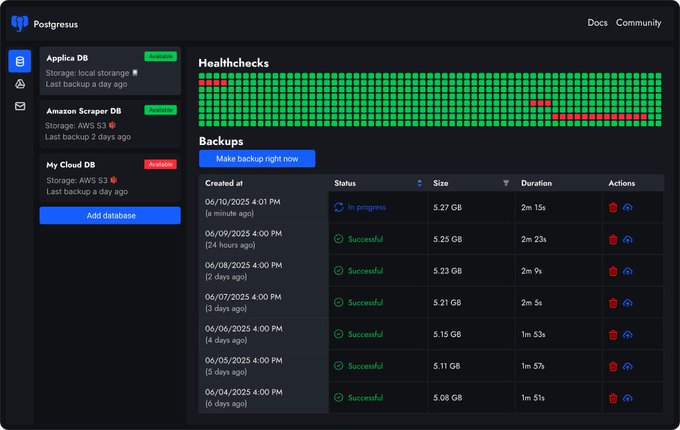680x430 pixels.
Task: Open the notifiers envelope icon in sidebar
Action: pos(20,106)
